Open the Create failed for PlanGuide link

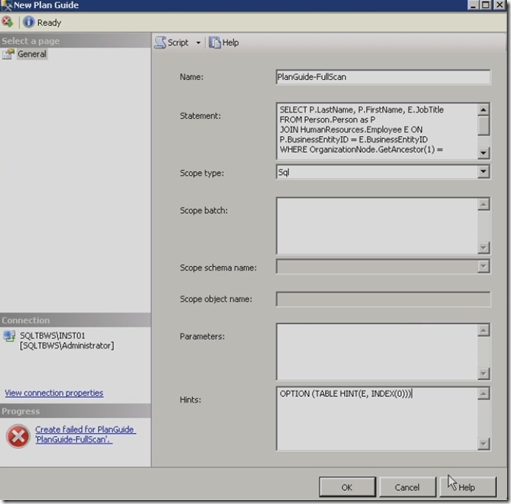coord(85,434)
